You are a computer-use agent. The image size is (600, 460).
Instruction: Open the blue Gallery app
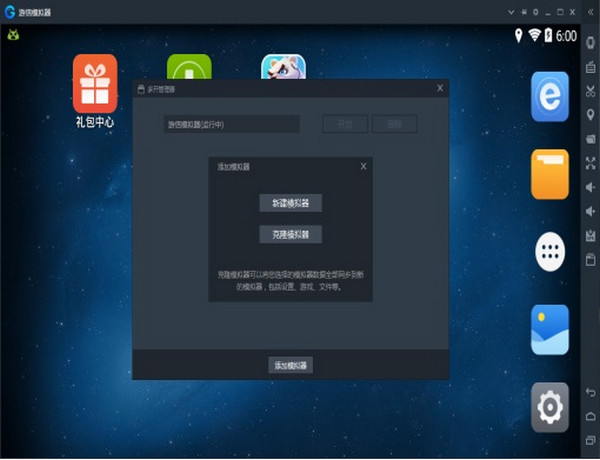click(550, 330)
